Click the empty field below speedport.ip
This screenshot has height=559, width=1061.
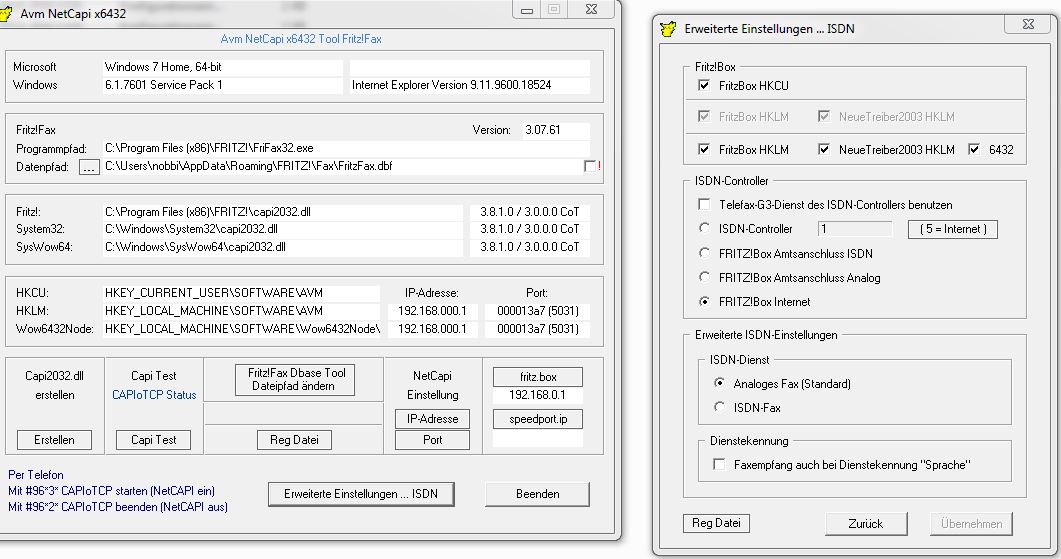click(538, 440)
